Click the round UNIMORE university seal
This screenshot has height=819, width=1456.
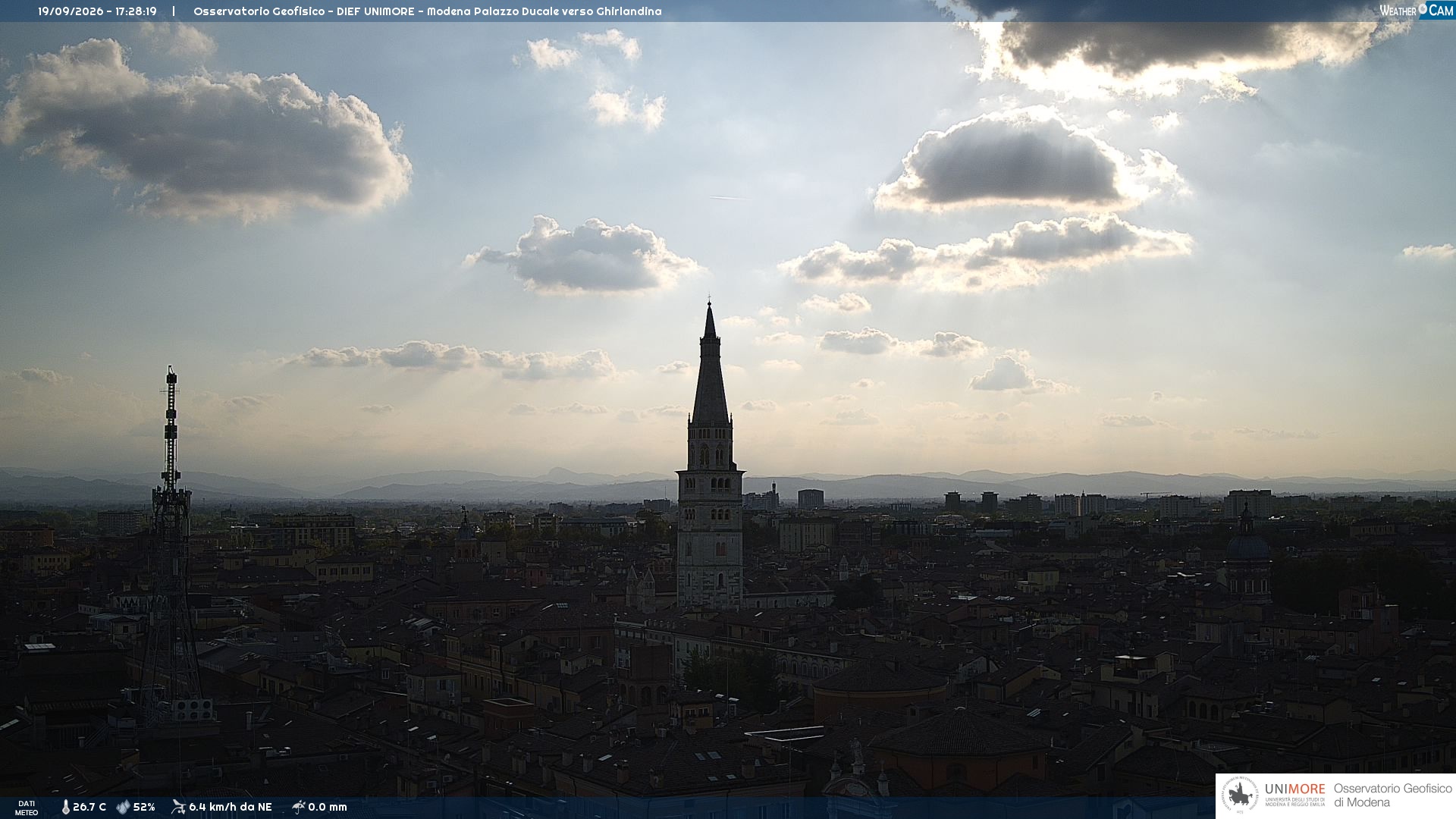[1240, 795]
